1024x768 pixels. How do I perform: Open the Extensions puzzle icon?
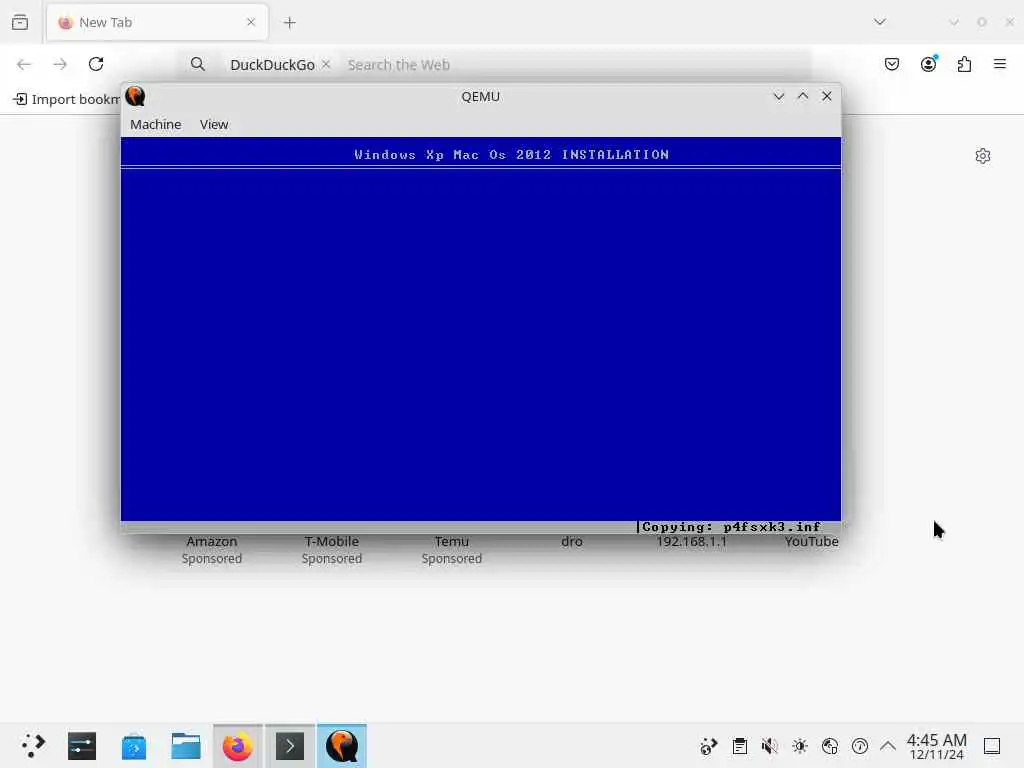point(965,64)
